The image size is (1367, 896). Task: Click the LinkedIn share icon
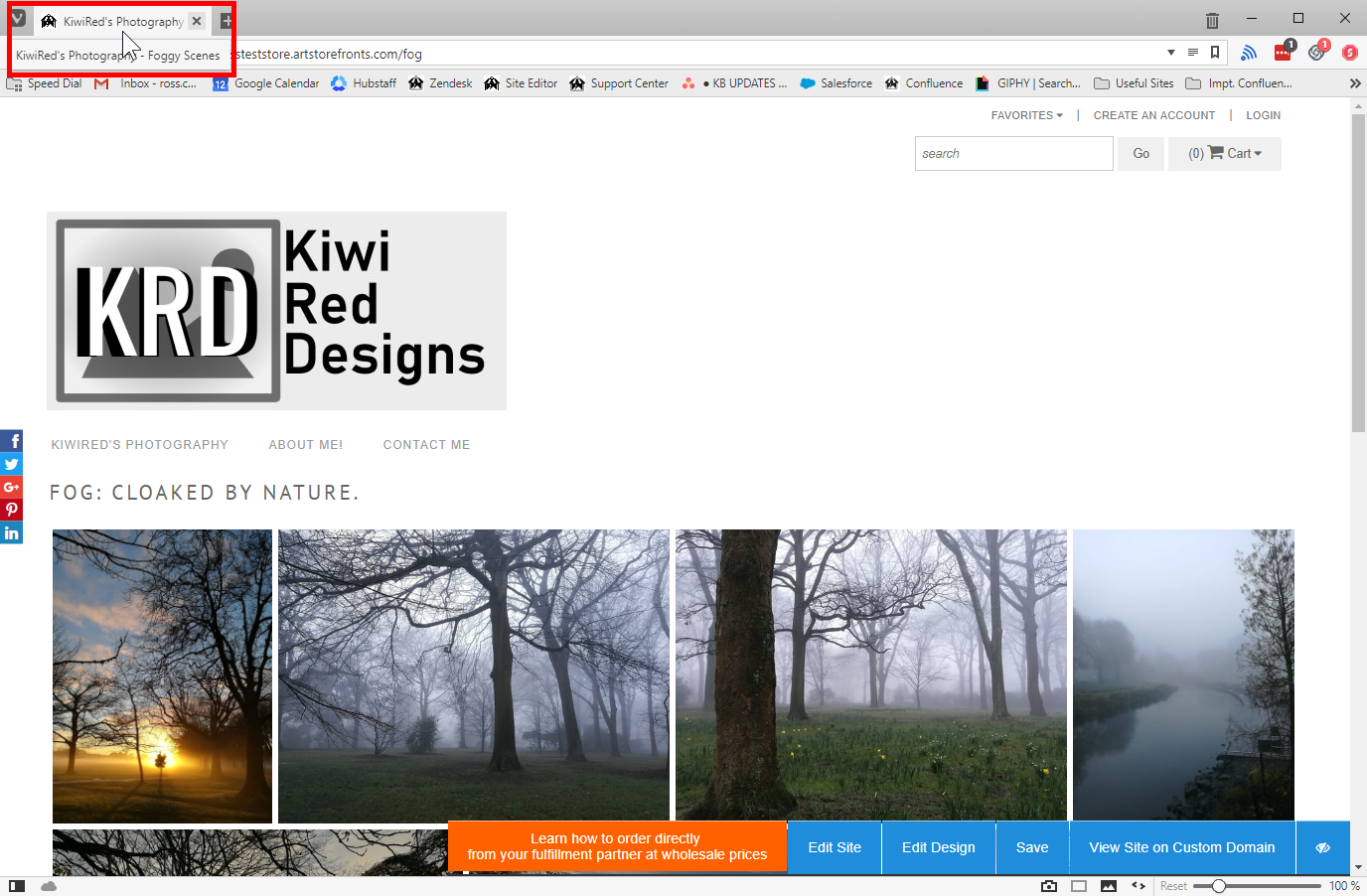point(12,533)
